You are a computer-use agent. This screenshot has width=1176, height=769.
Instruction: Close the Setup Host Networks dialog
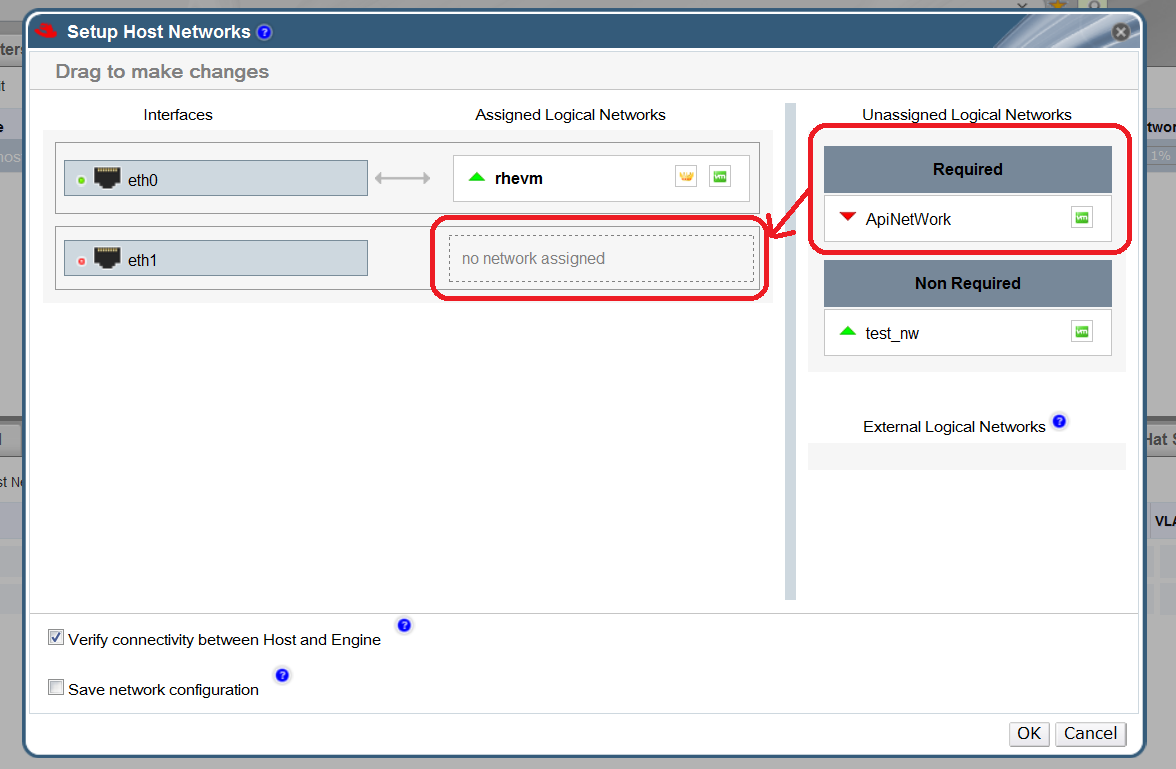(x=1121, y=32)
